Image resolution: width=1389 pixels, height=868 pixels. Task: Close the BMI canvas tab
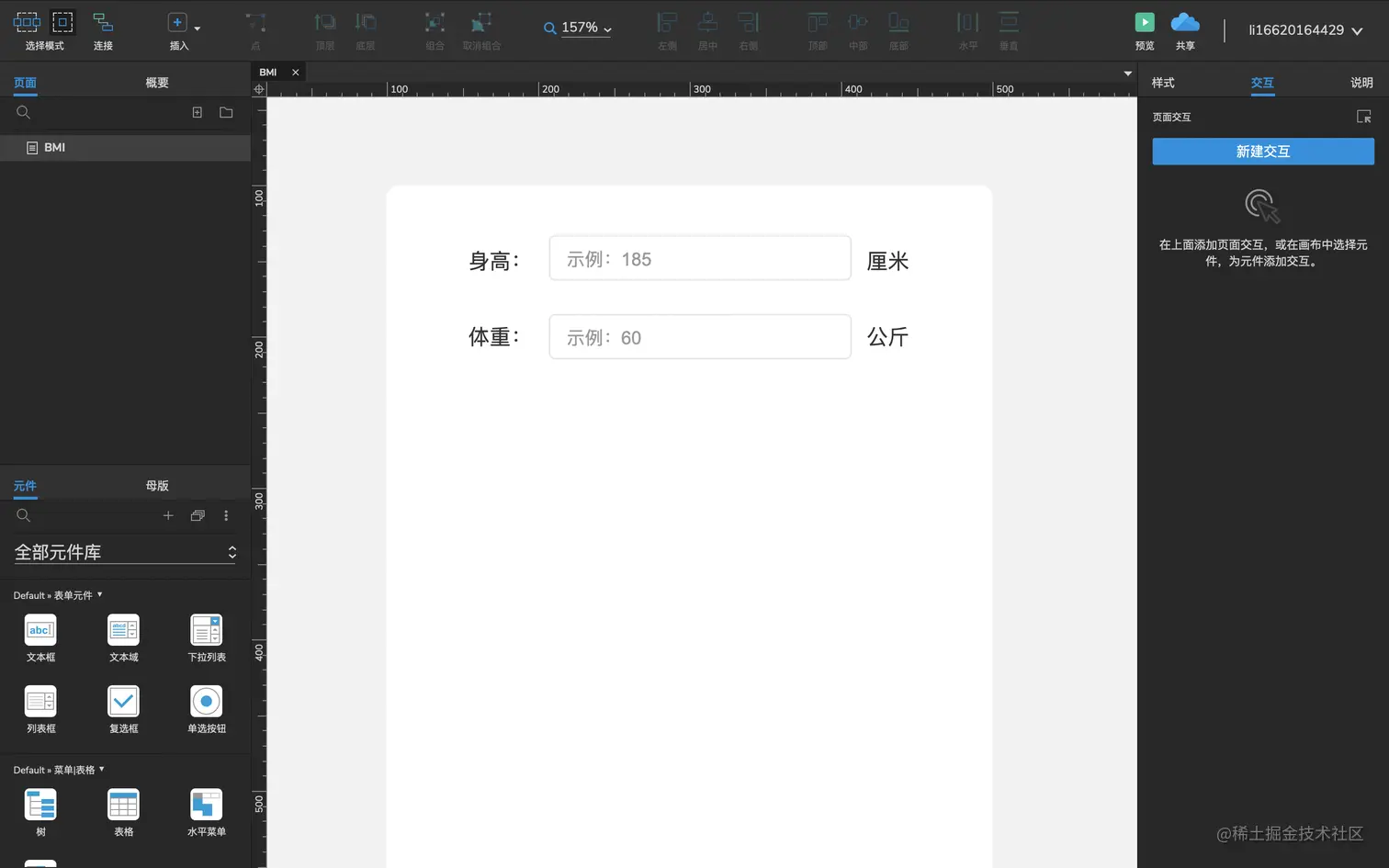pyautogui.click(x=295, y=73)
